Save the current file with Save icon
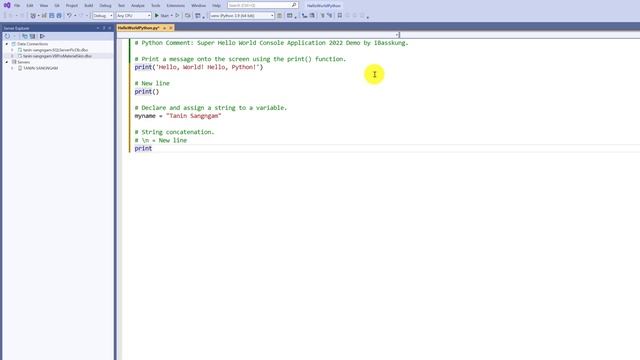The image size is (640, 360). [51, 16]
